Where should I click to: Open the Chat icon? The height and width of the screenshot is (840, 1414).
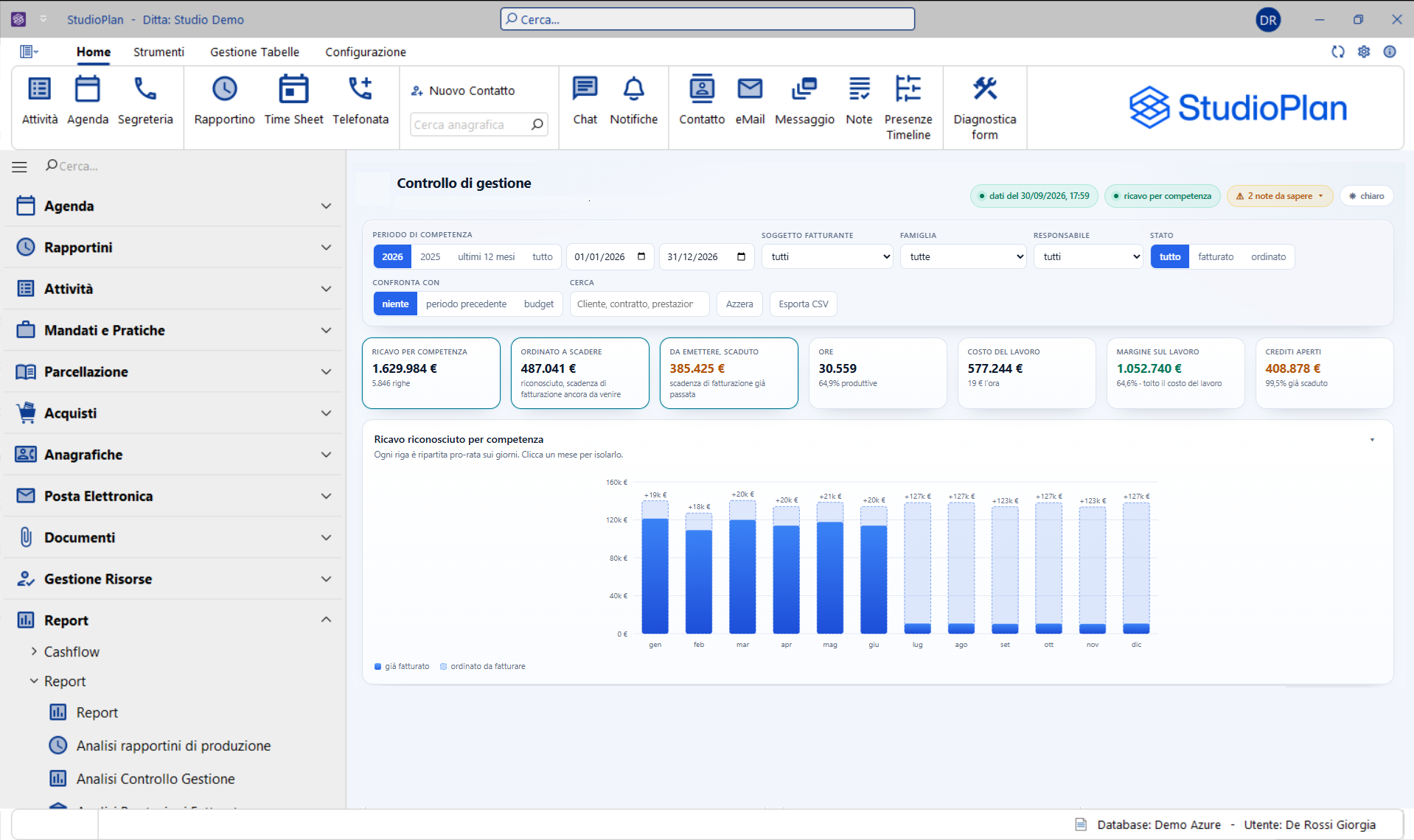click(x=585, y=100)
